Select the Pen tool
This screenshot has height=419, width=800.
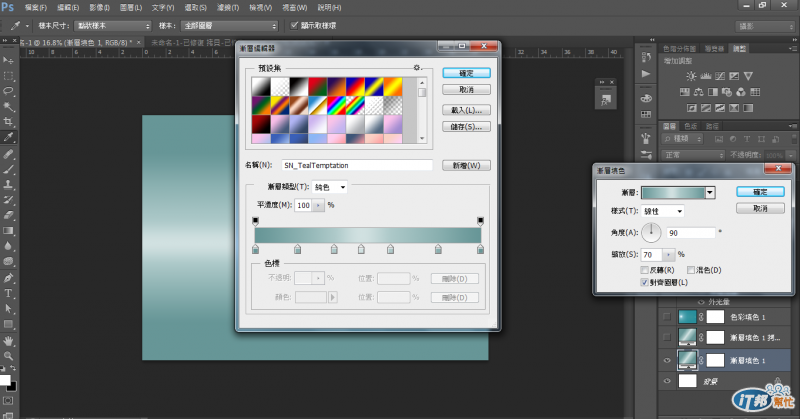click(x=8, y=278)
